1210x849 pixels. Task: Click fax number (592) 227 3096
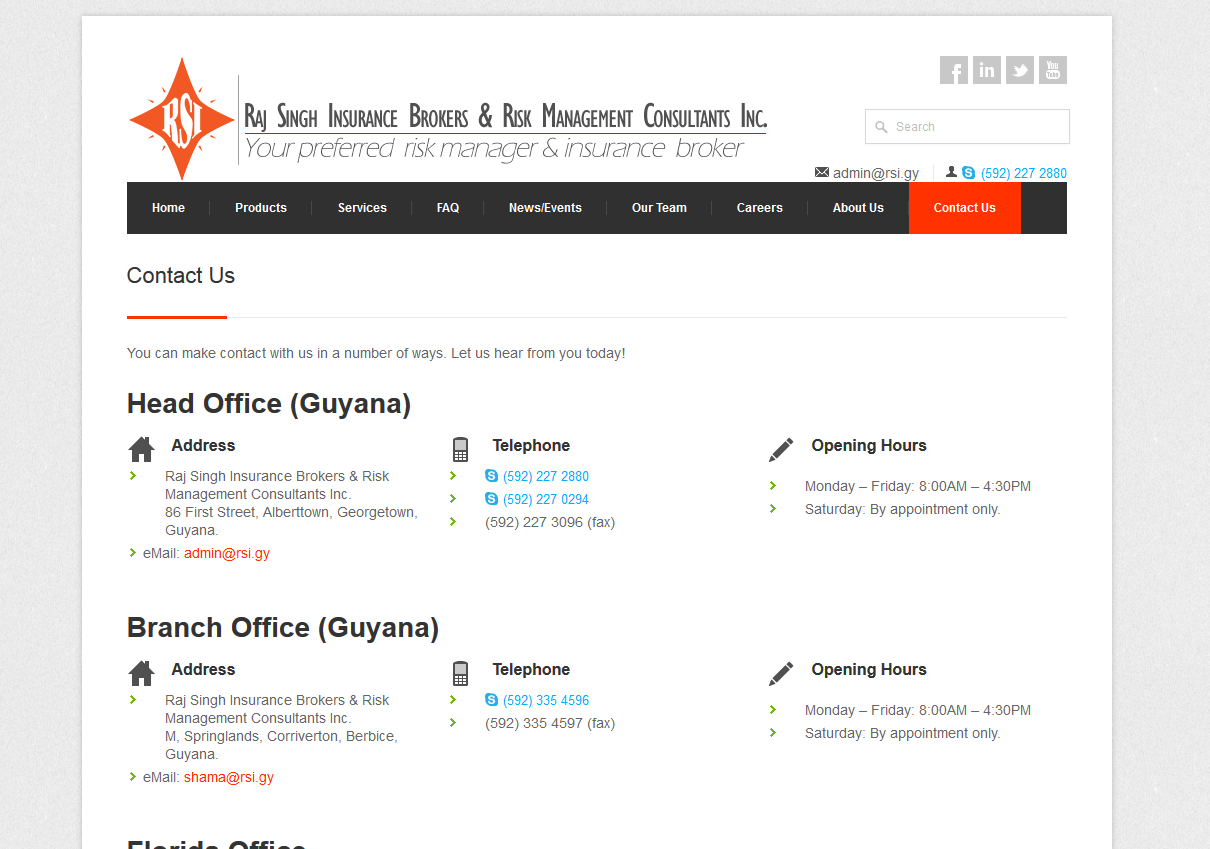click(550, 522)
